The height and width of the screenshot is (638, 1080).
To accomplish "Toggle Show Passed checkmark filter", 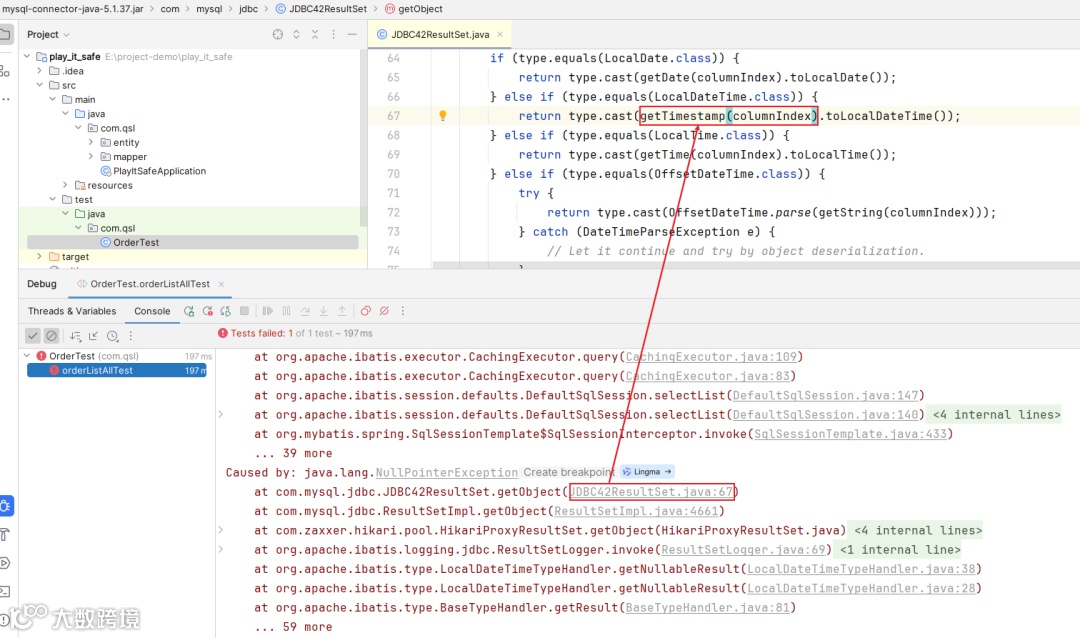I will [32, 336].
